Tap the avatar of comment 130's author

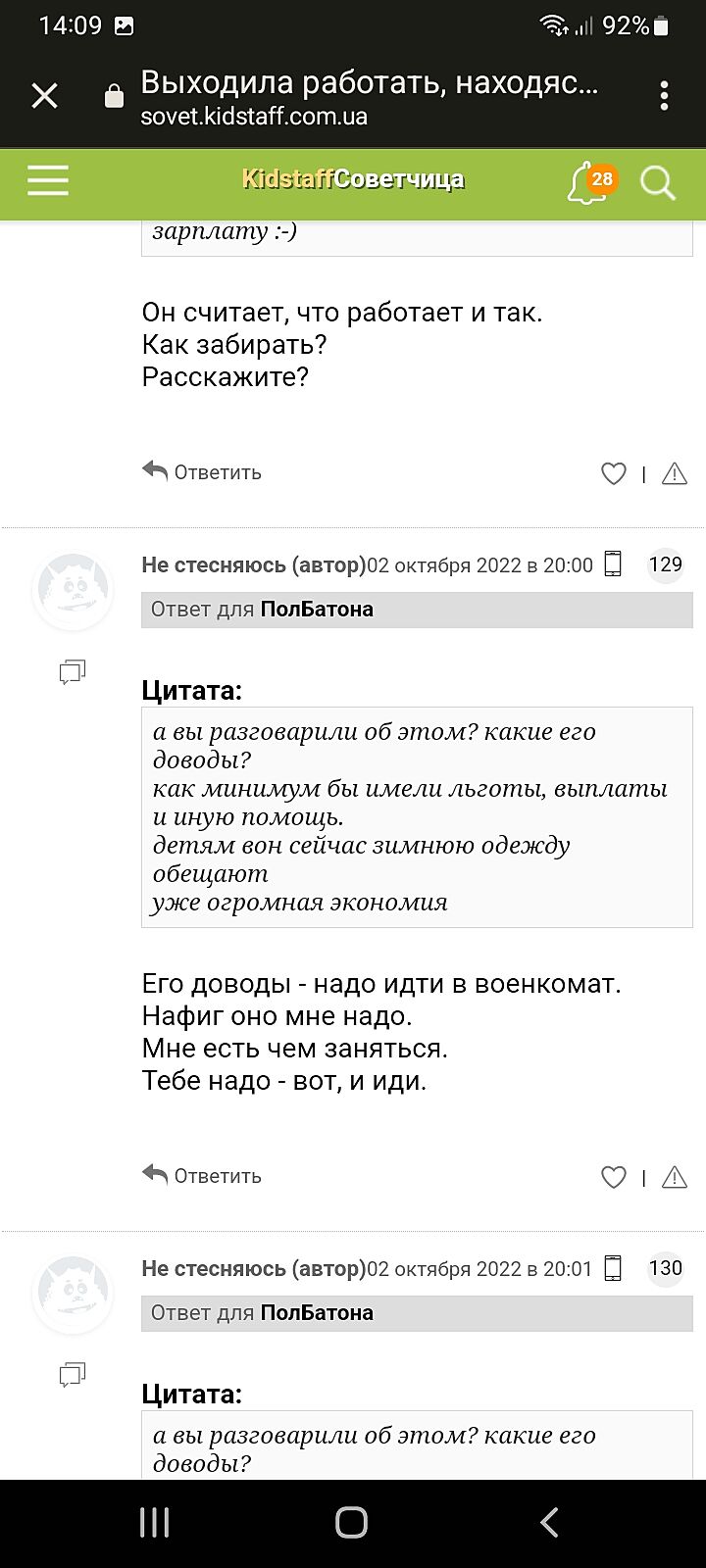pyautogui.click(x=73, y=1294)
